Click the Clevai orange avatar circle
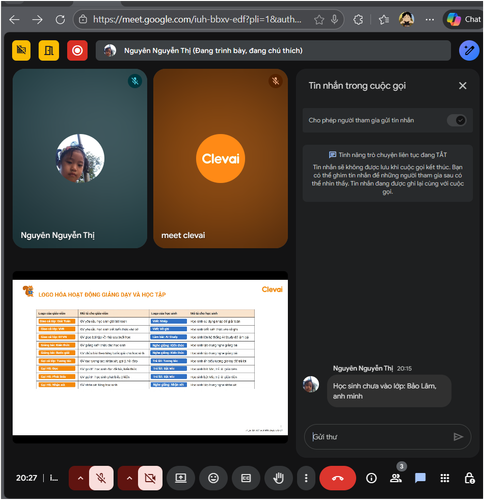The height and width of the screenshot is (500, 484). click(x=220, y=158)
